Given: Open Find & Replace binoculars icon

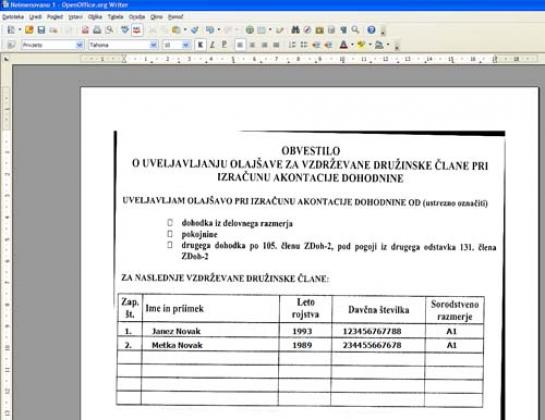Looking at the screenshot, I should (295, 30).
